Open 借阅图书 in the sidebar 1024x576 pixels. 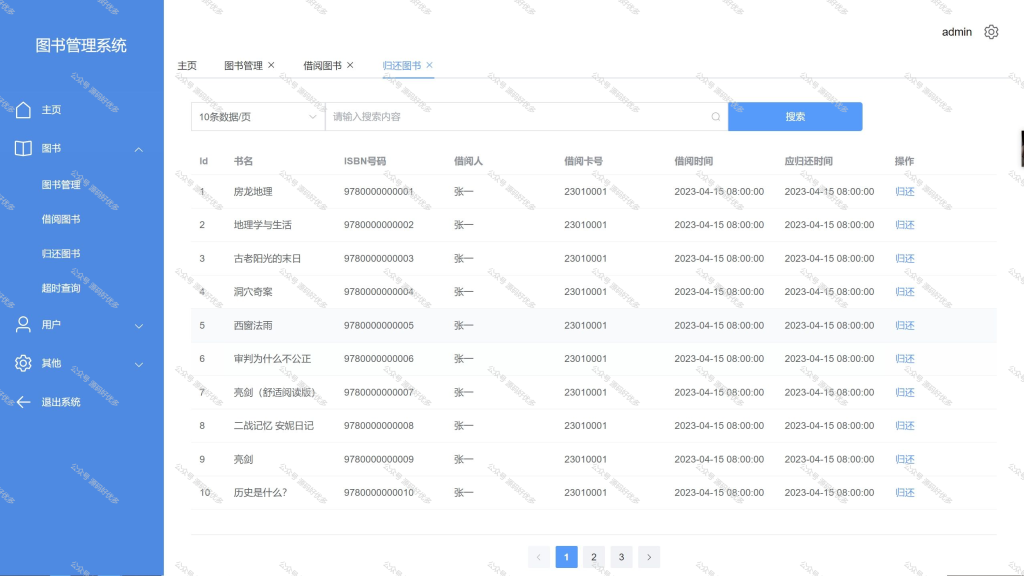pyautogui.click(x=61, y=219)
